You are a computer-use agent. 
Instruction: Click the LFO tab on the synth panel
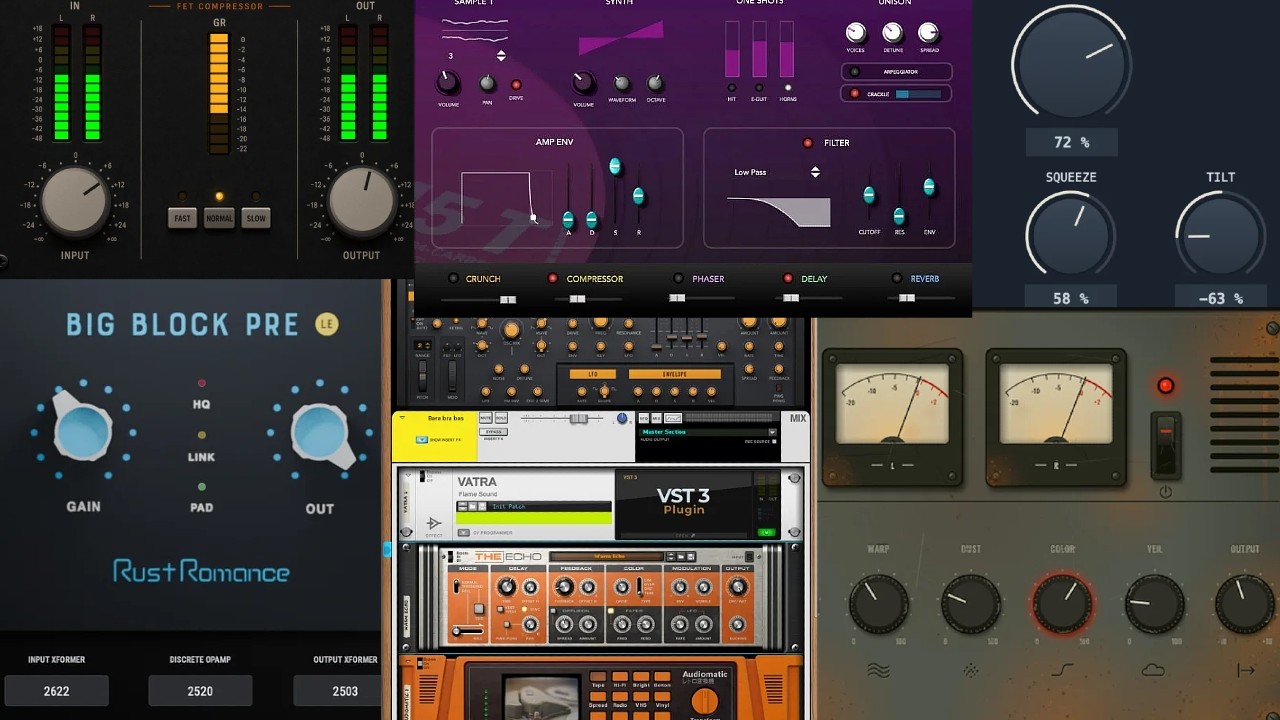[593, 374]
